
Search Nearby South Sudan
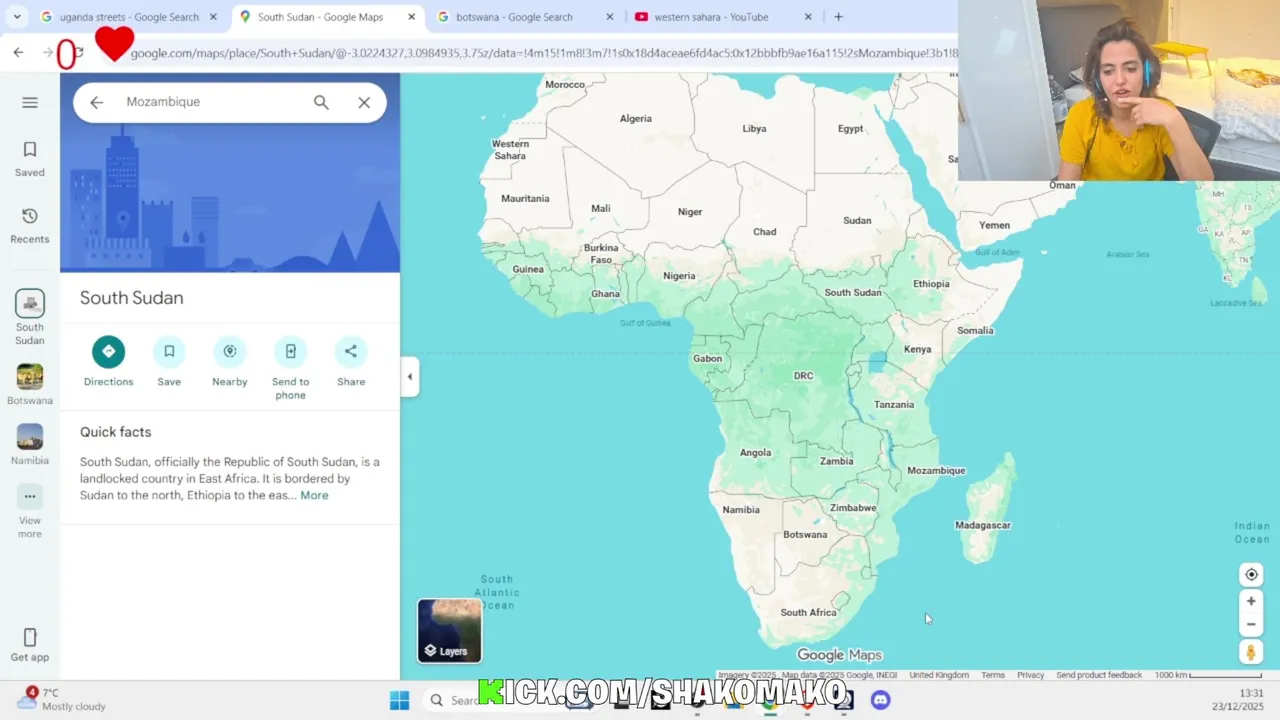click(230, 361)
